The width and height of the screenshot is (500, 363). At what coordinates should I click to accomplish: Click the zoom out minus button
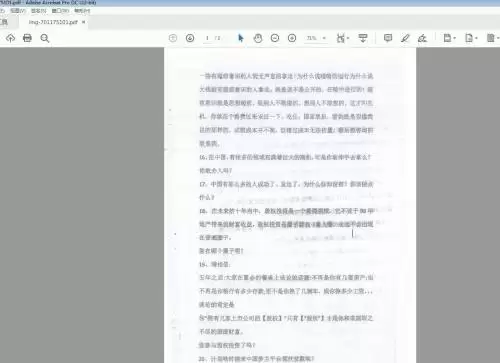click(275, 38)
